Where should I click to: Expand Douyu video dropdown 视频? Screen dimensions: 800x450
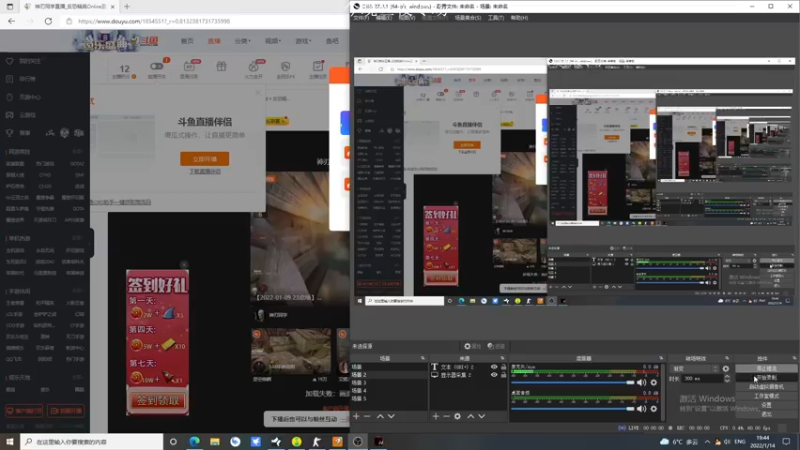pyautogui.click(x=273, y=41)
